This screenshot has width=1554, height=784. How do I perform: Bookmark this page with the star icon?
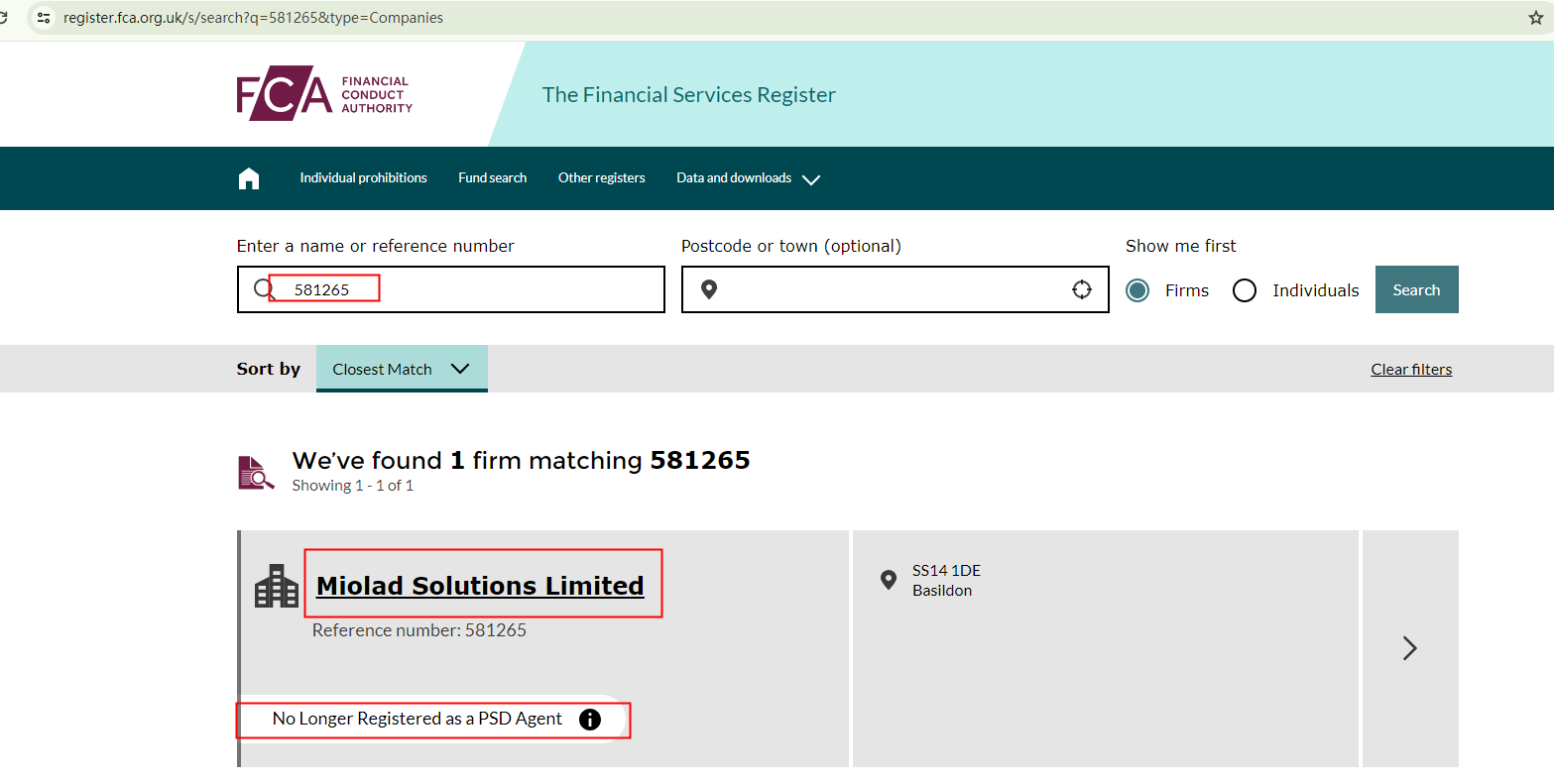click(1536, 18)
